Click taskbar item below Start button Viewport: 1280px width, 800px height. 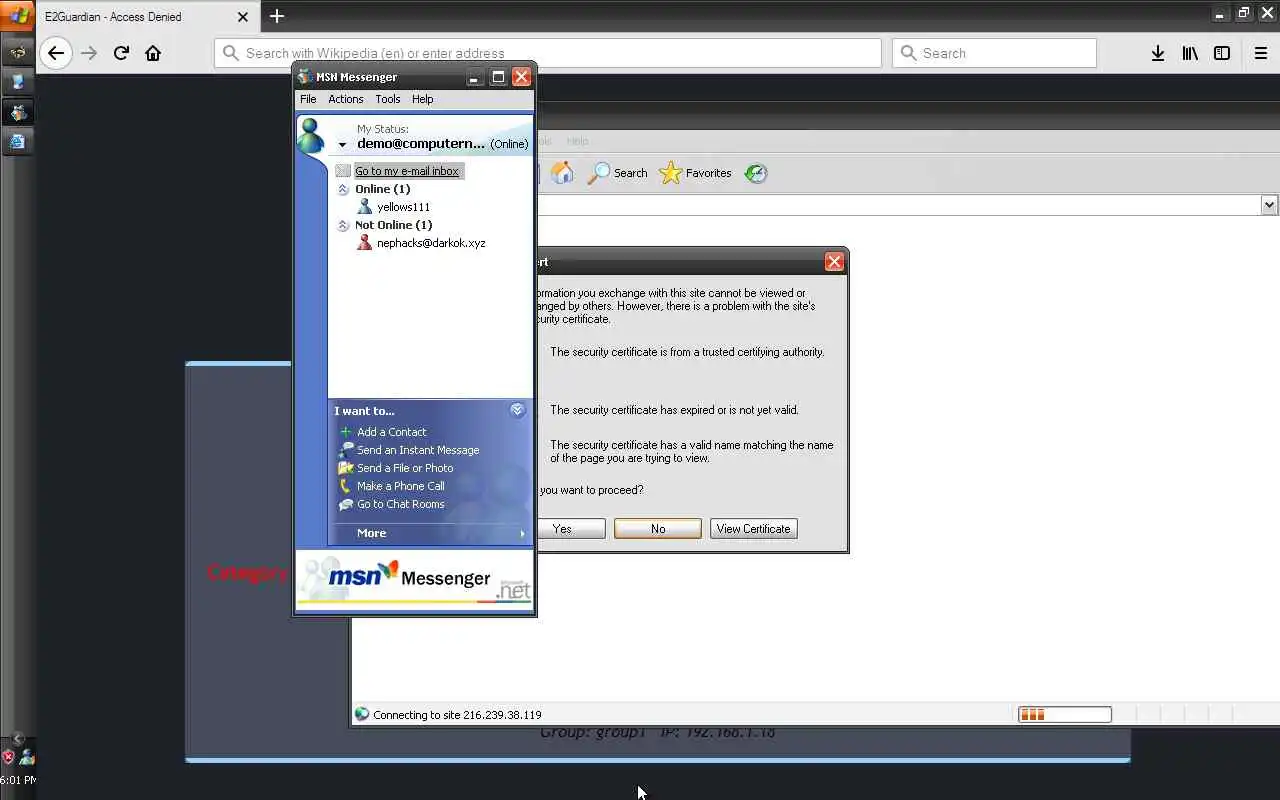click(x=18, y=52)
